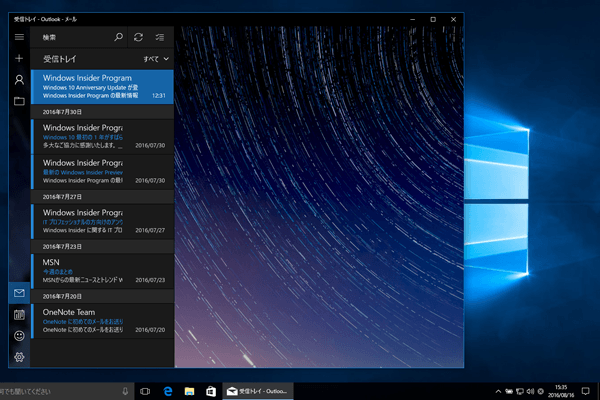Open the mail with subject Windows 10 最初の 1 年
The image size is (600, 400).
click(x=103, y=136)
